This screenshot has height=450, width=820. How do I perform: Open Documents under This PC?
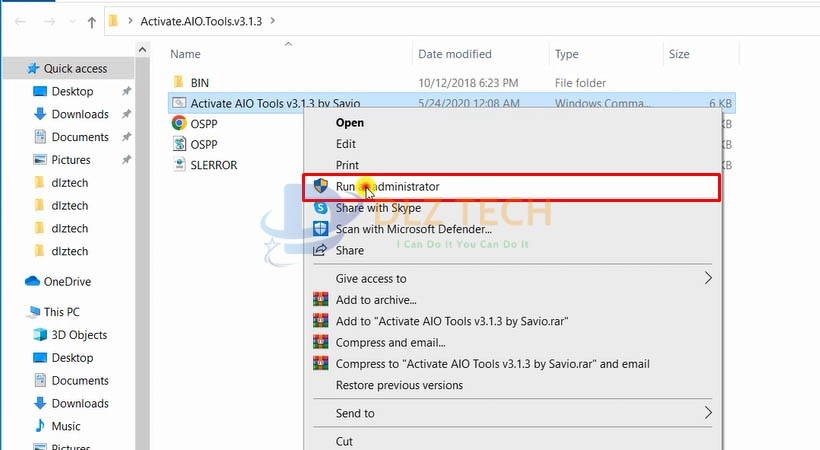pyautogui.click(x=80, y=380)
